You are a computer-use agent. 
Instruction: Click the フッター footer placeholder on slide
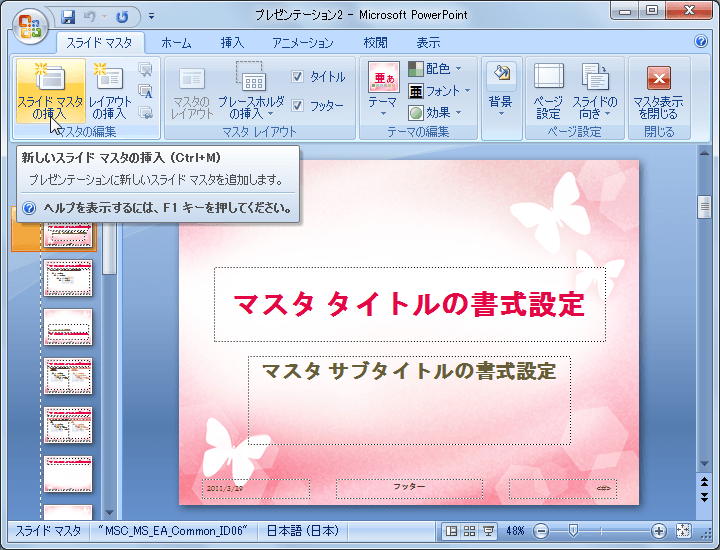[x=409, y=489]
